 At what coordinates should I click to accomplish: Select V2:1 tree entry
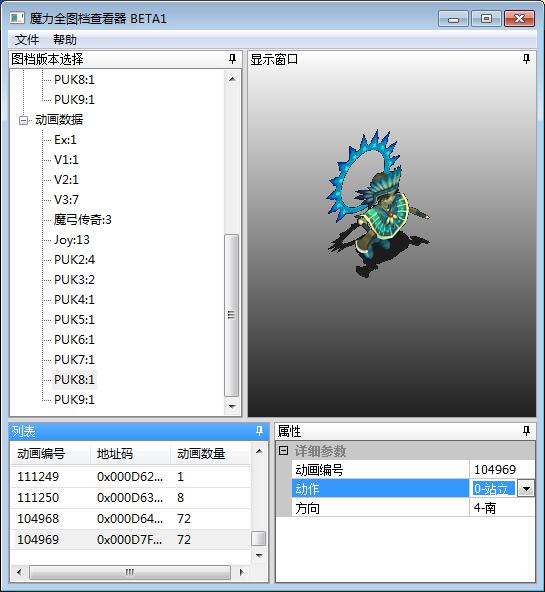pos(66,180)
